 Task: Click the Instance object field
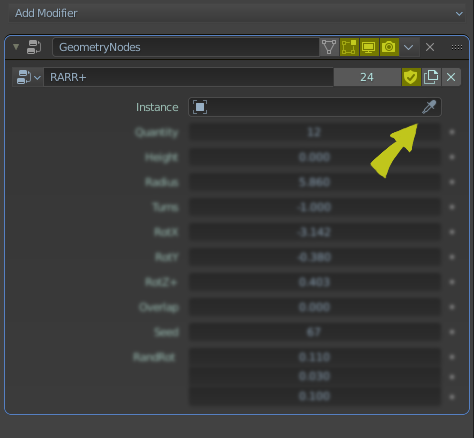tap(315, 107)
